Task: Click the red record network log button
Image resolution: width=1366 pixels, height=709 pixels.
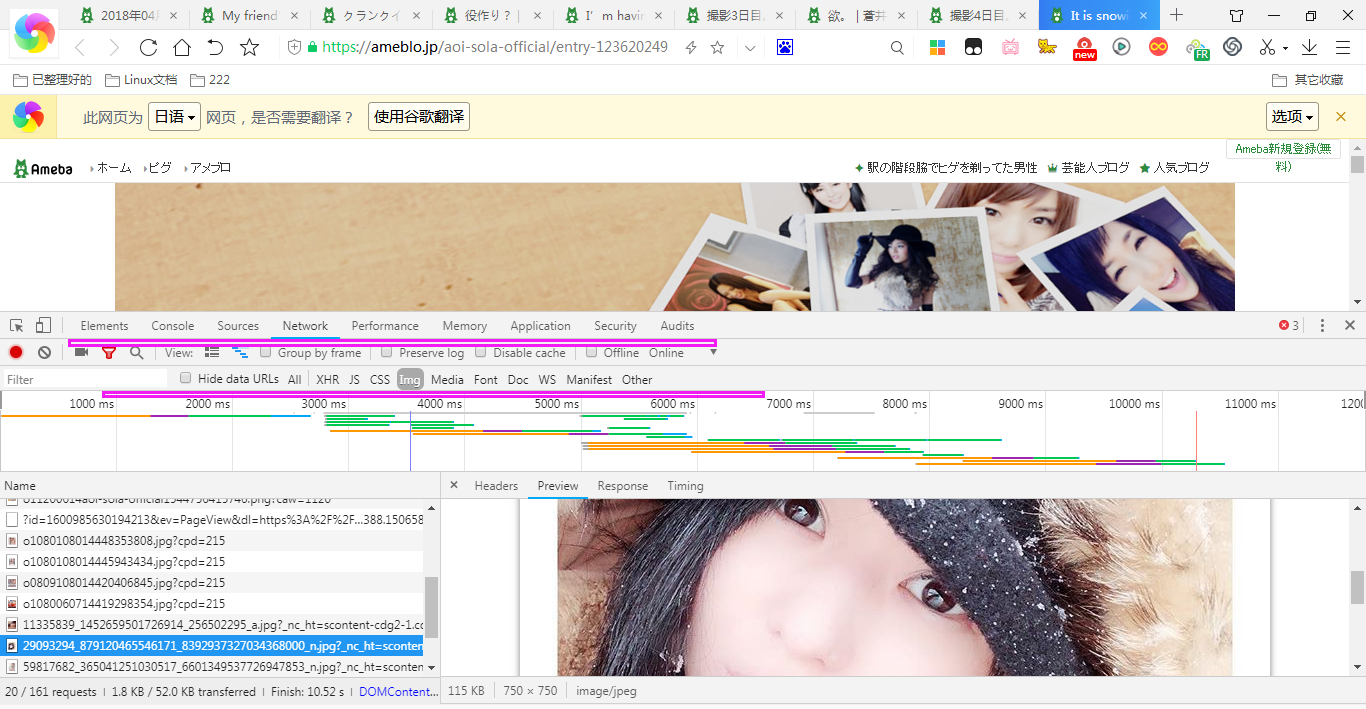Action: (16, 352)
